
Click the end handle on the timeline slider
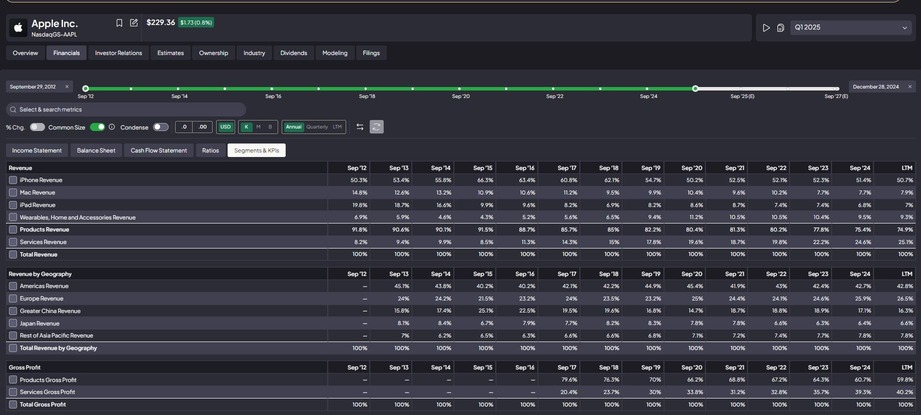pyautogui.click(x=695, y=88)
